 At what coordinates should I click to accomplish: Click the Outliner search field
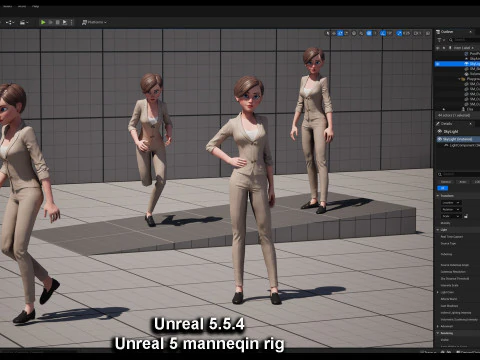coord(465,40)
